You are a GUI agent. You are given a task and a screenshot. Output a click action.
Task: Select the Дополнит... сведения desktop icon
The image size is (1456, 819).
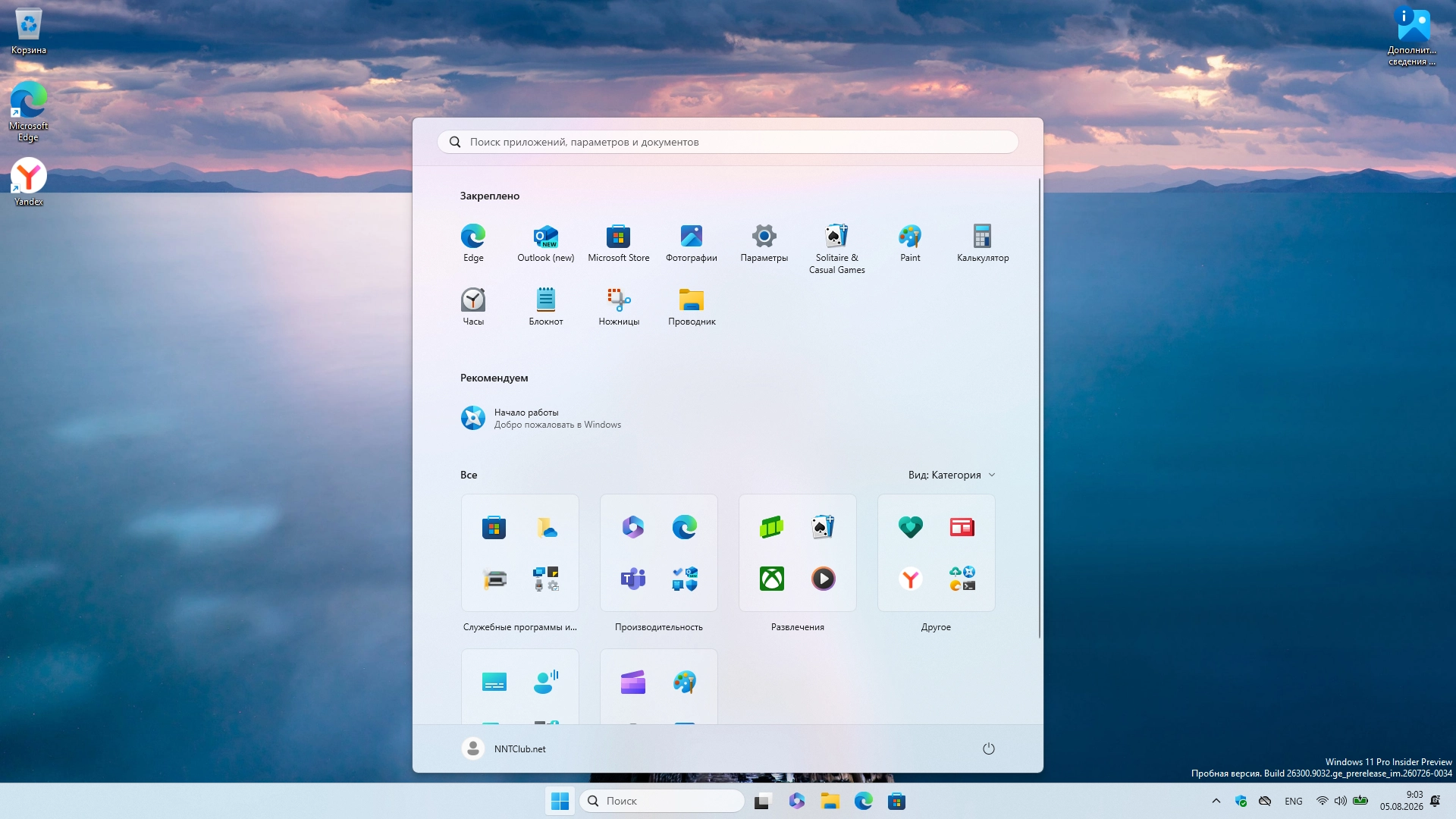point(1413,36)
